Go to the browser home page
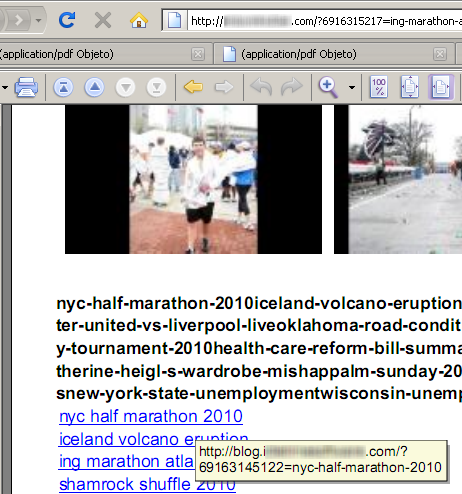 [x=139, y=20]
